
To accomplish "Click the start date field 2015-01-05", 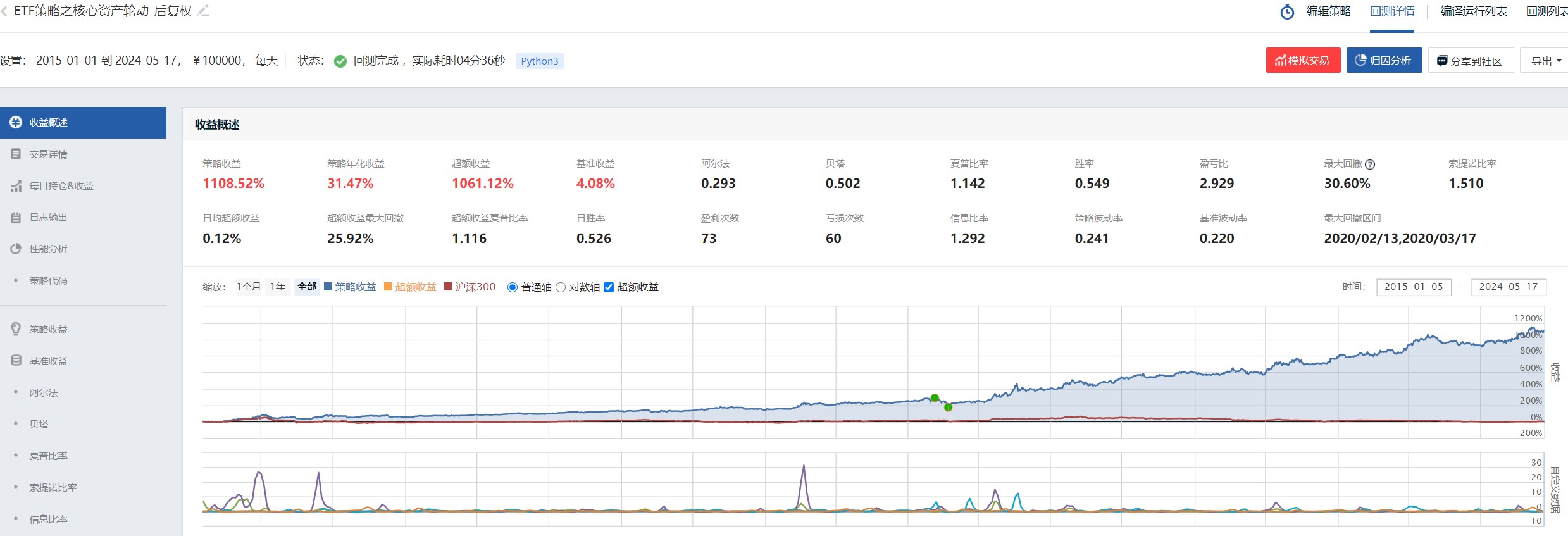I will [1413, 287].
